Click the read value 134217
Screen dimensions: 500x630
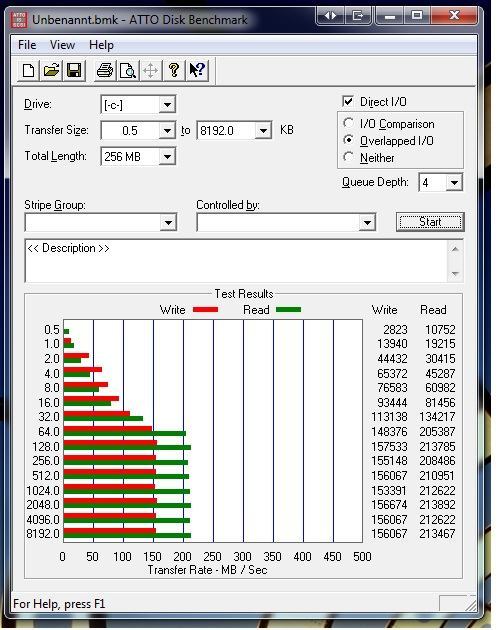click(x=437, y=417)
